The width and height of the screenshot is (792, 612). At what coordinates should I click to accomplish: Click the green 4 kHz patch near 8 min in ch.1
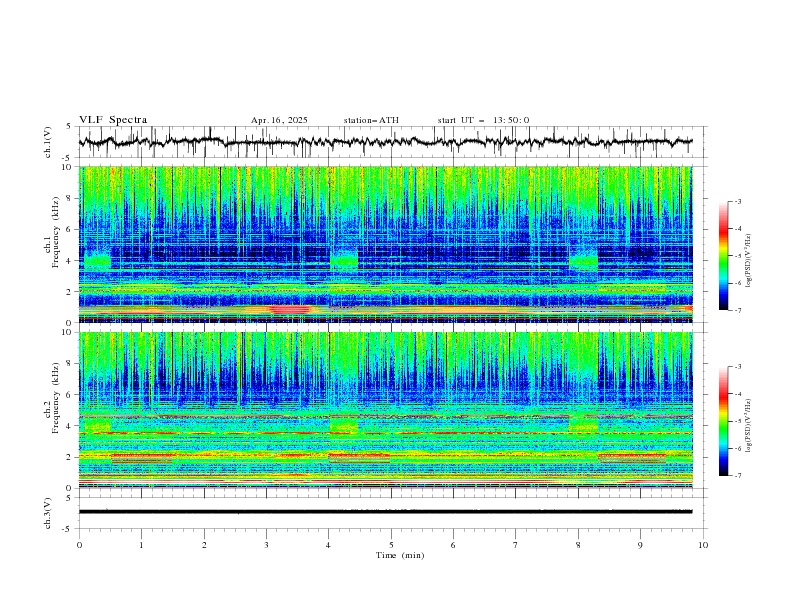583,260
